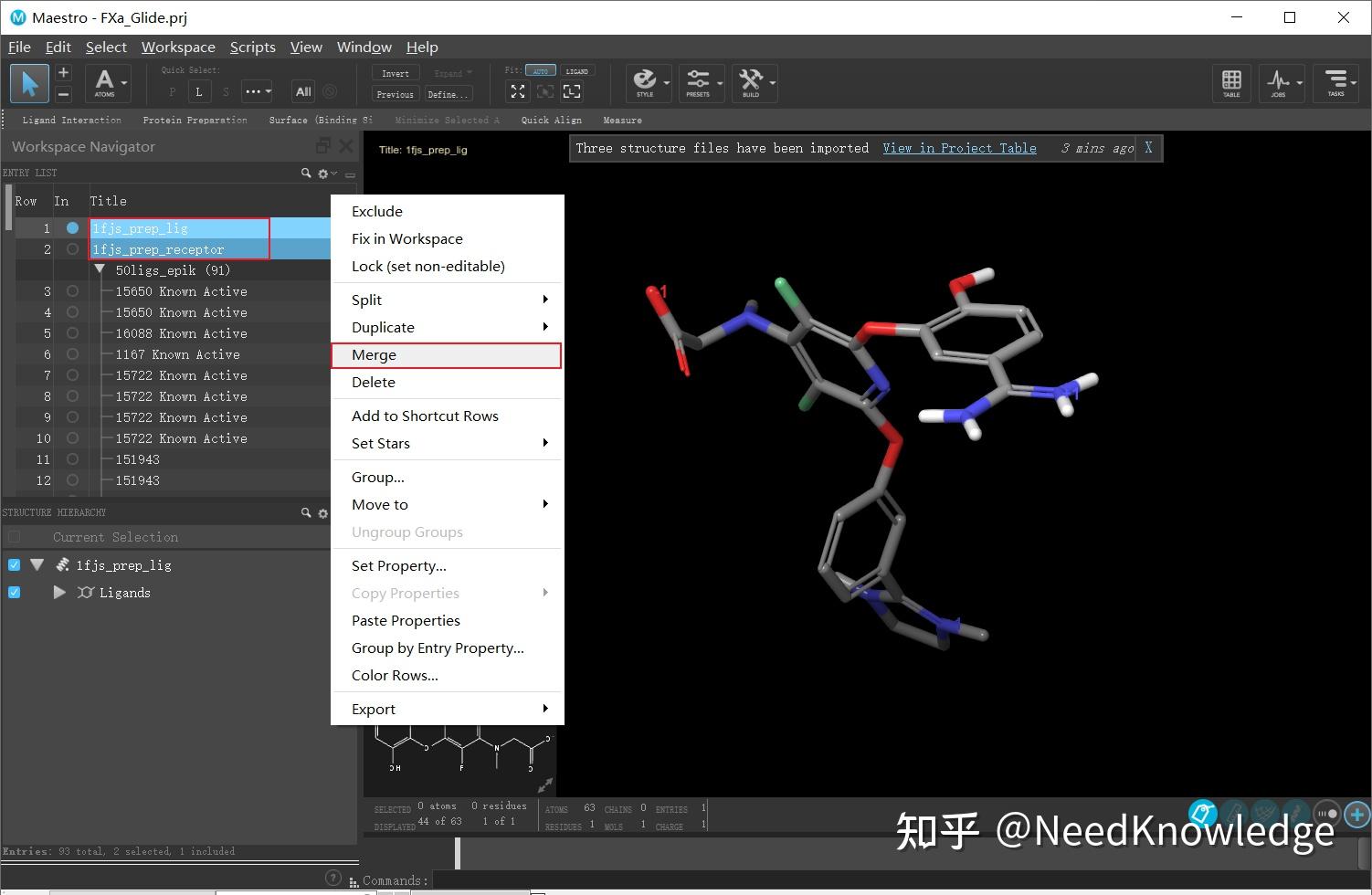
Task: Toggle the In circle for row 1fjs_prep_receptor
Action: tap(72, 248)
